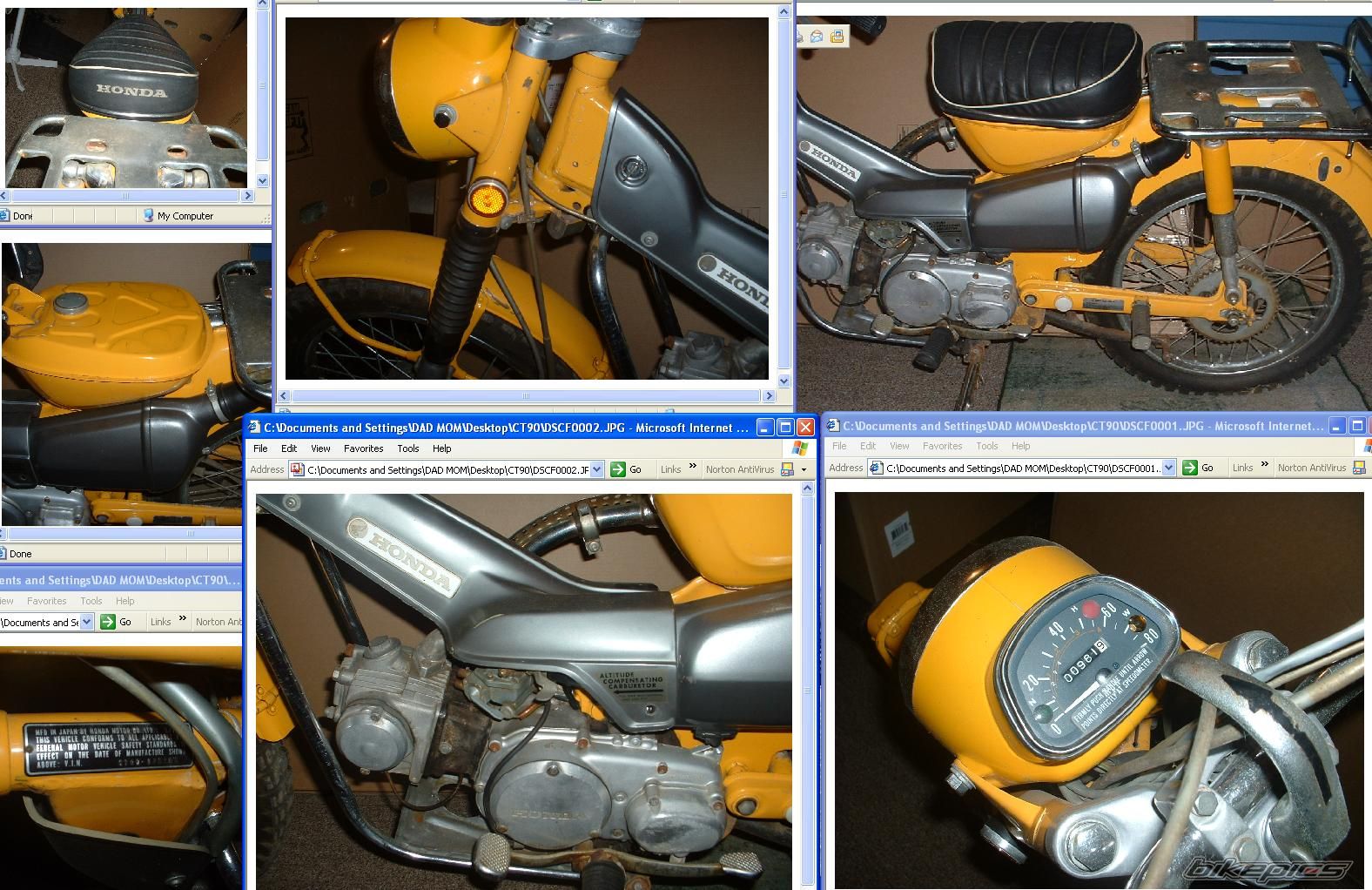The height and width of the screenshot is (890, 1372).
Task: Open Tools menu in bottom-left cropped window
Action: (91, 601)
